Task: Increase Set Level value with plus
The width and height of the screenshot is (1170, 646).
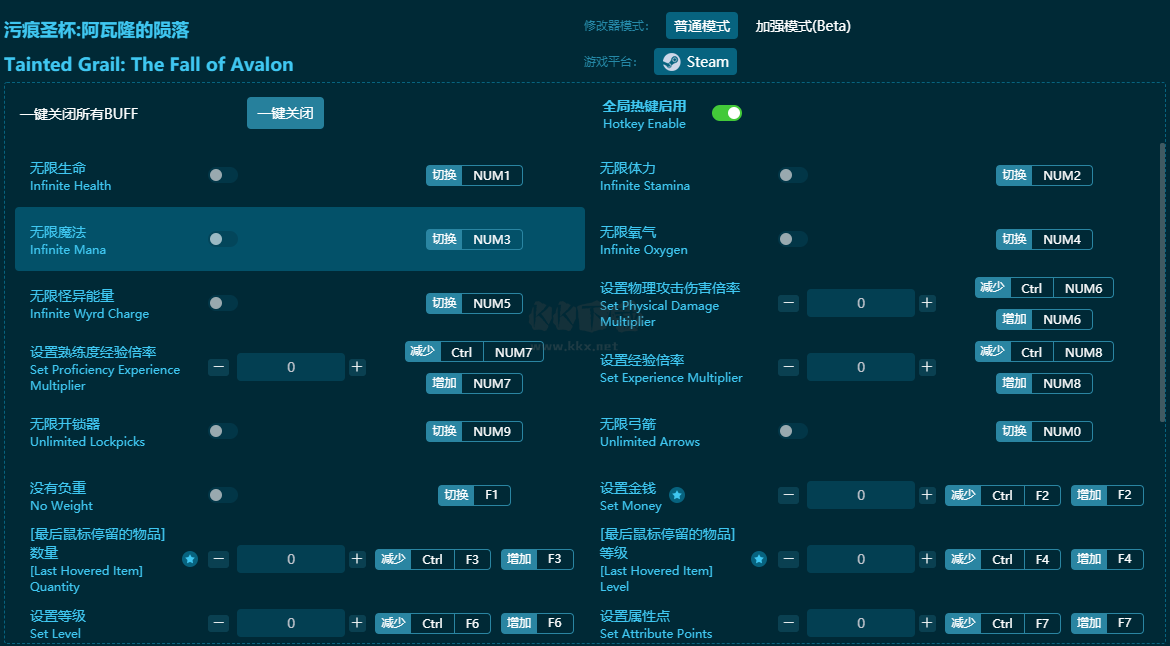Action: pyautogui.click(x=357, y=623)
